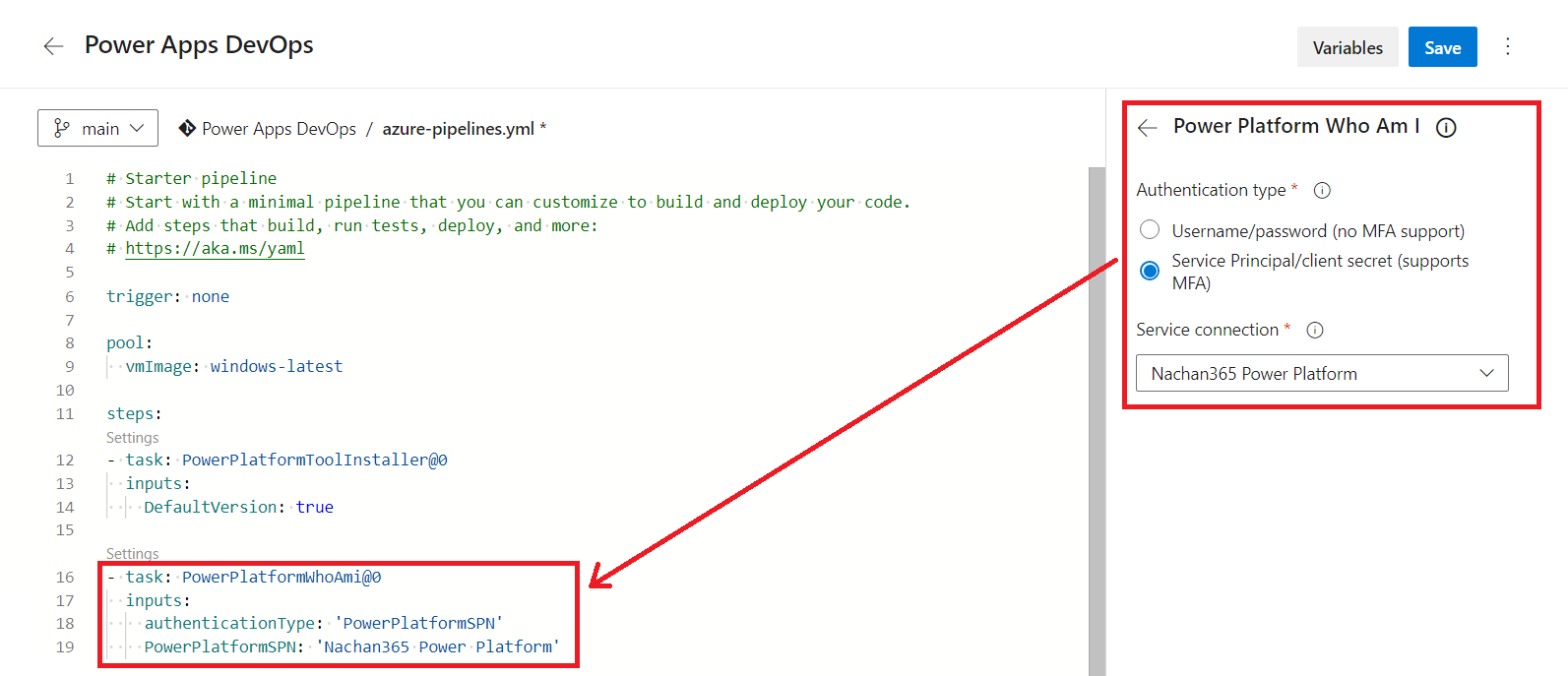Image resolution: width=1568 pixels, height=676 pixels.
Task: Open the Variables button
Action: pyautogui.click(x=1347, y=47)
